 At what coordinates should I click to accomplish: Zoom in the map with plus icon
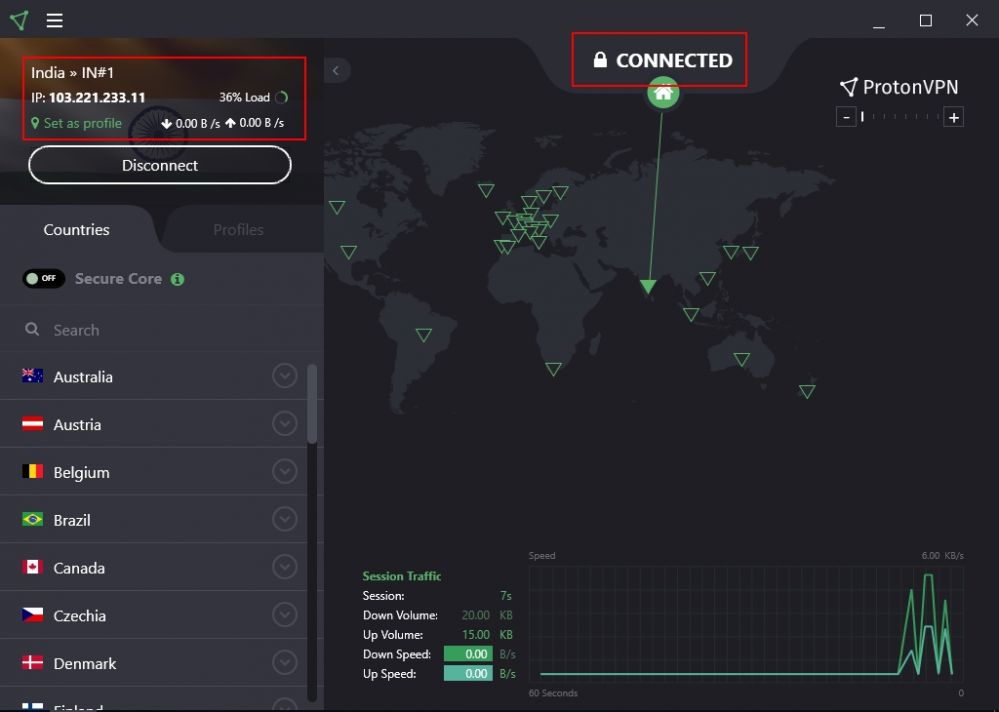click(x=954, y=118)
